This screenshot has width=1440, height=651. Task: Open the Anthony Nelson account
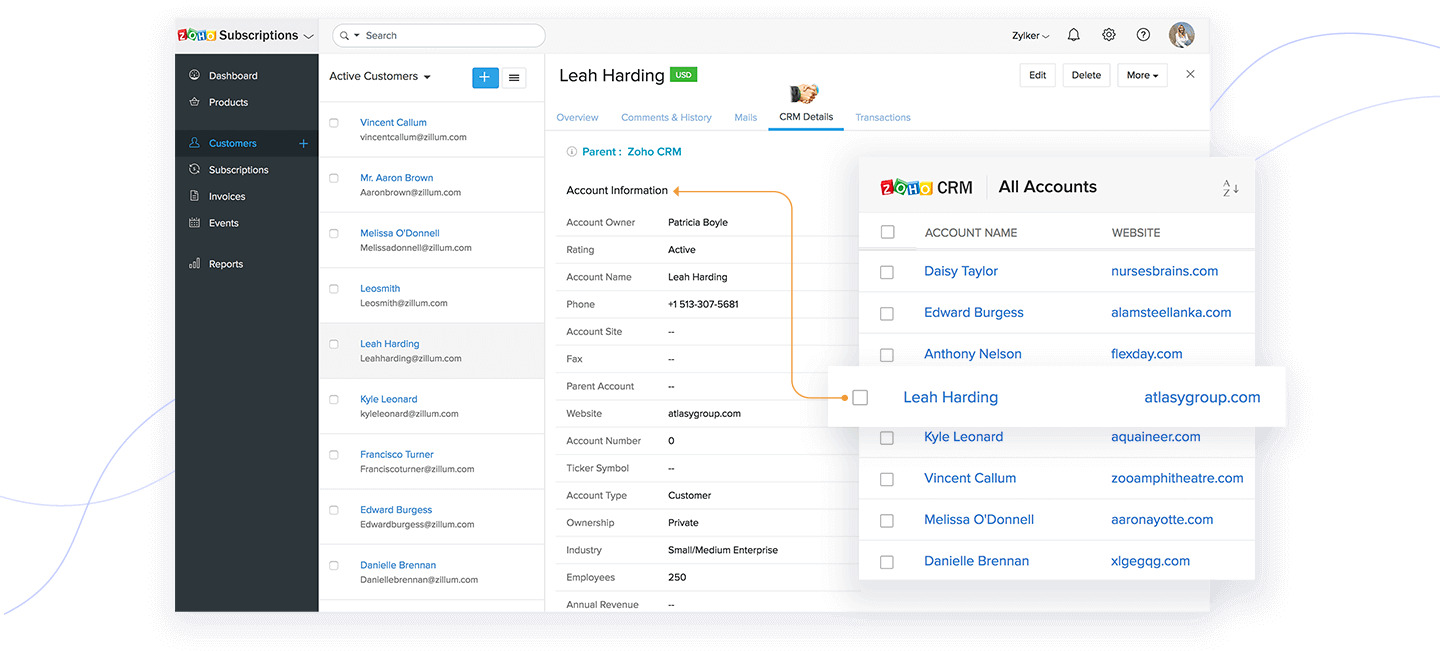(x=973, y=354)
